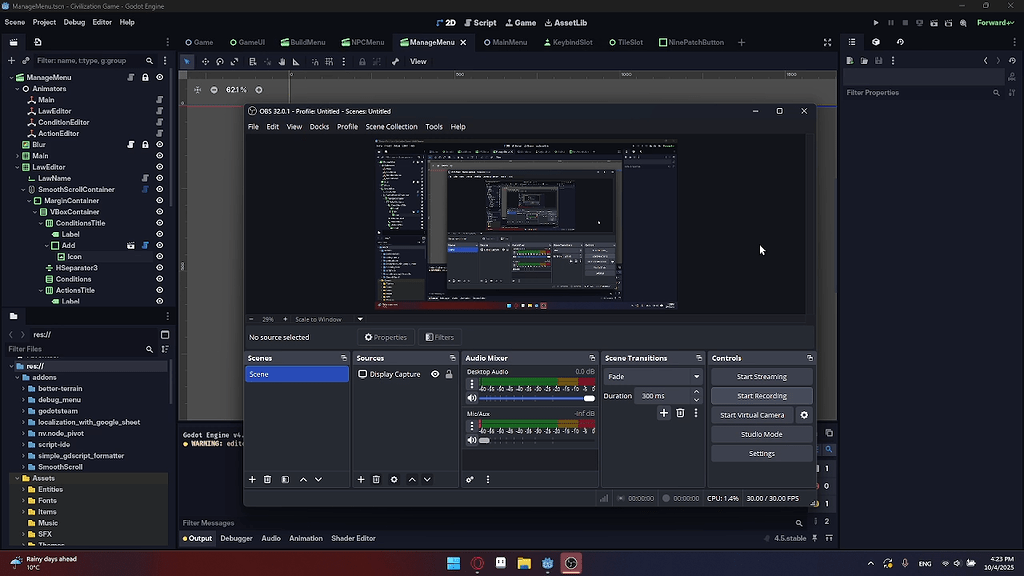
Task: Undock the OBS Controls panel
Action: [x=810, y=358]
